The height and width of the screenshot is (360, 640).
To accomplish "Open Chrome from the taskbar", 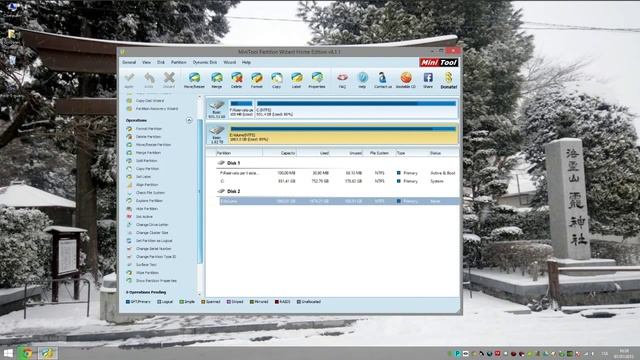I will pyautogui.click(x=27, y=353).
